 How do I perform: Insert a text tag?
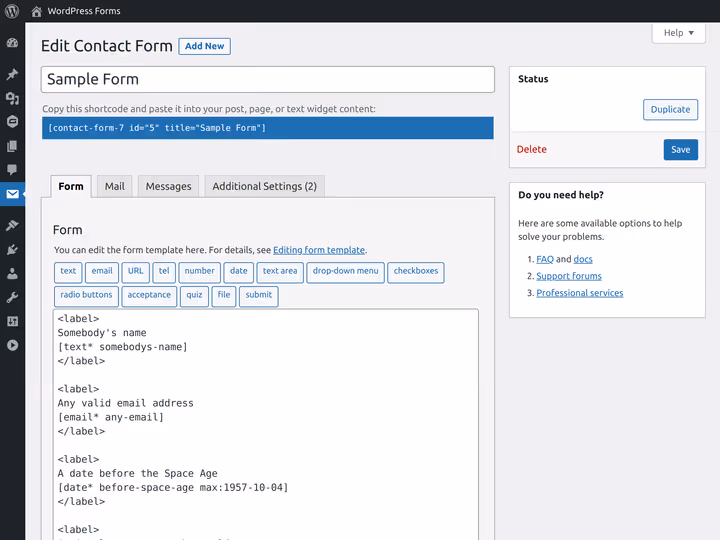click(68, 272)
